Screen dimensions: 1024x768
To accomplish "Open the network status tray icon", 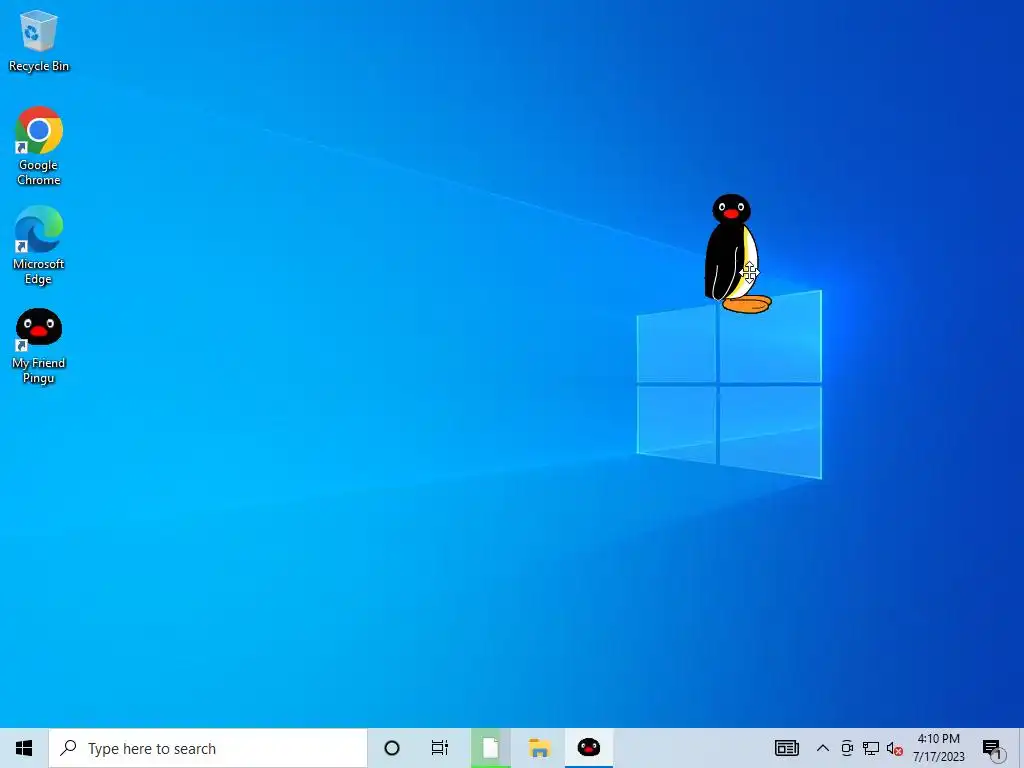I will pyautogui.click(x=871, y=748).
